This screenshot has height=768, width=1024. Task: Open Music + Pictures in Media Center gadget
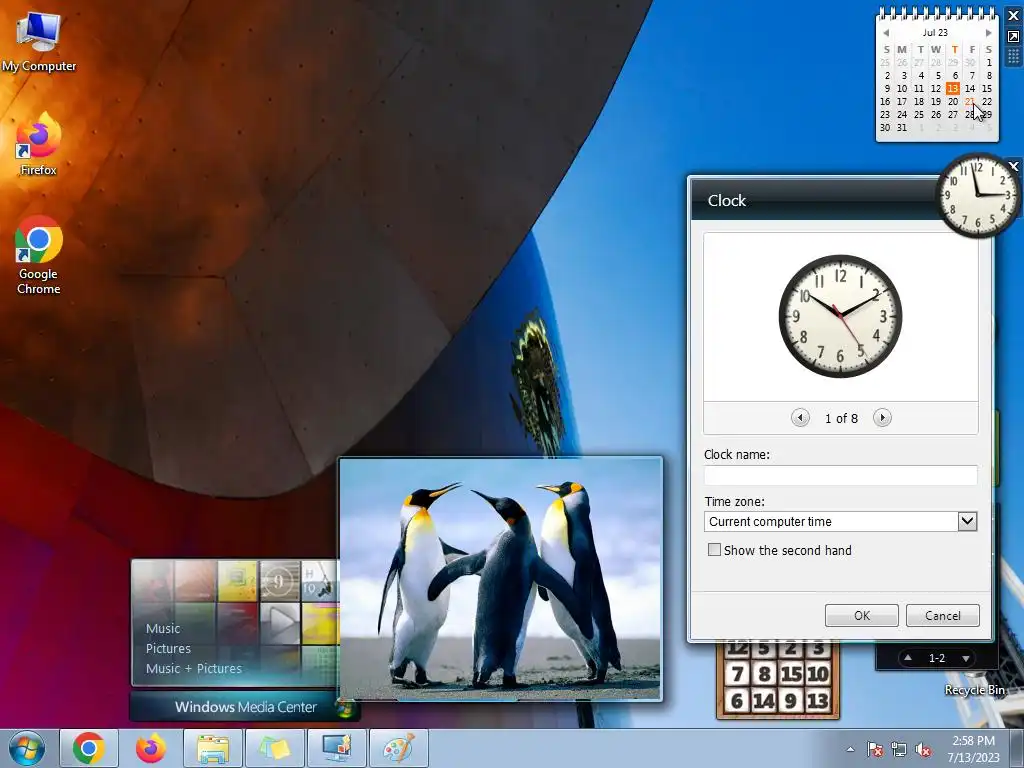tap(193, 668)
